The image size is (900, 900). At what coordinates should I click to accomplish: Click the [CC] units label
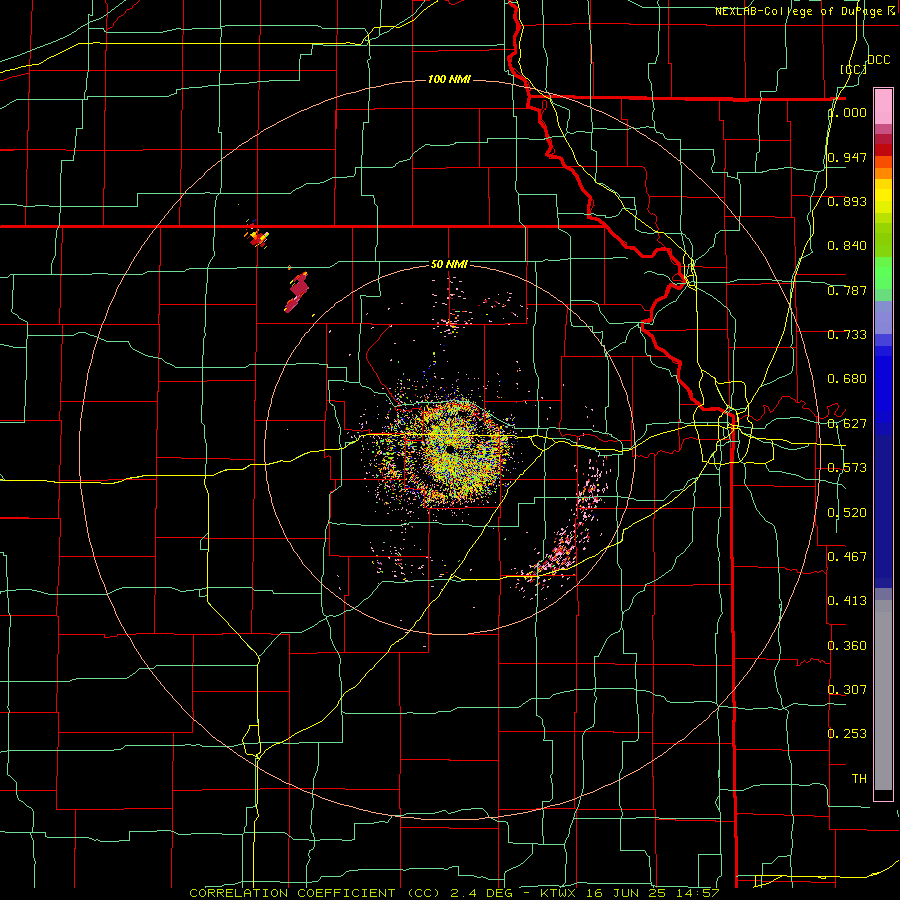tap(853, 69)
